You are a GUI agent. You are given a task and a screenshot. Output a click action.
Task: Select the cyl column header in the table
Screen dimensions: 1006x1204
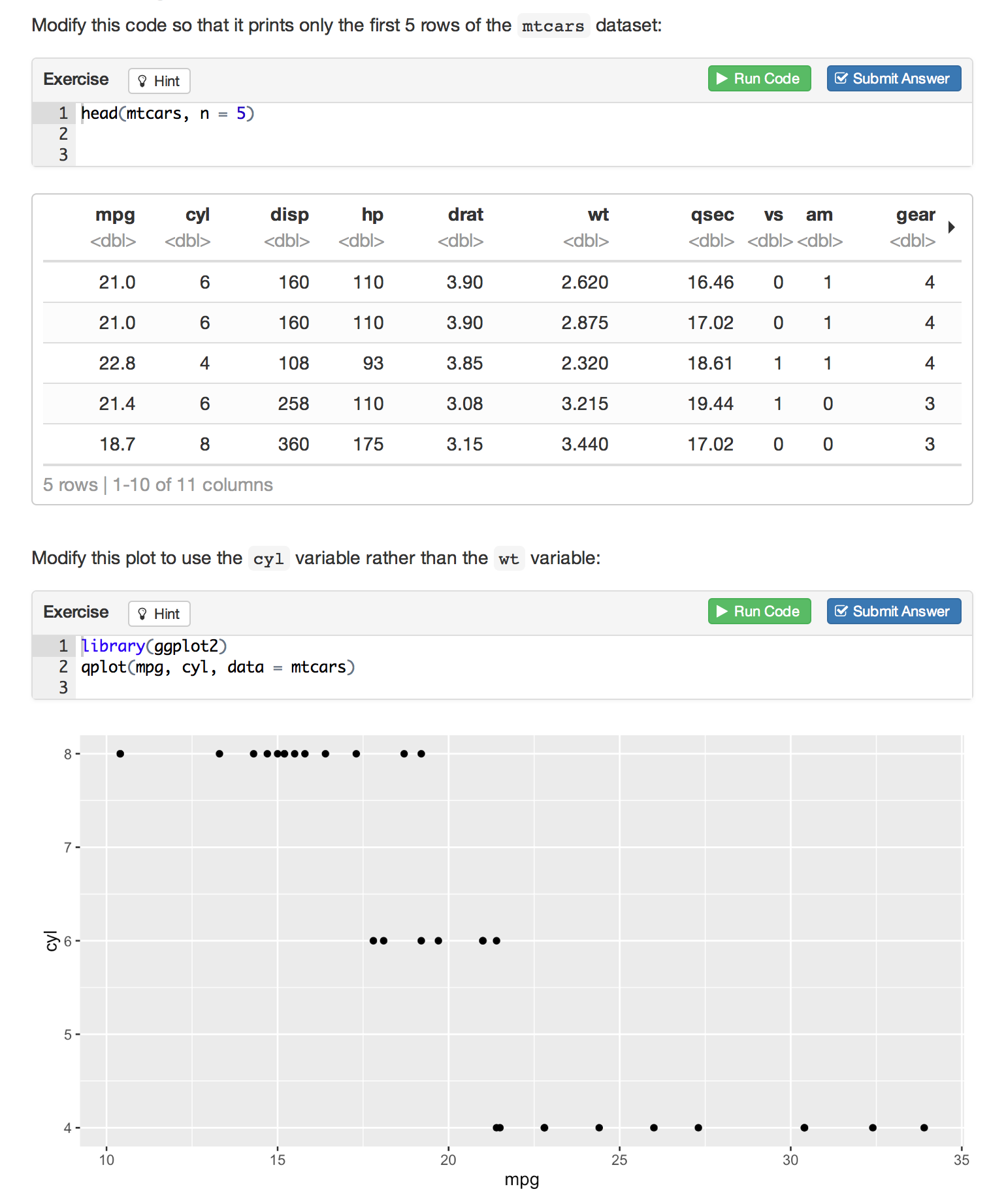click(197, 215)
